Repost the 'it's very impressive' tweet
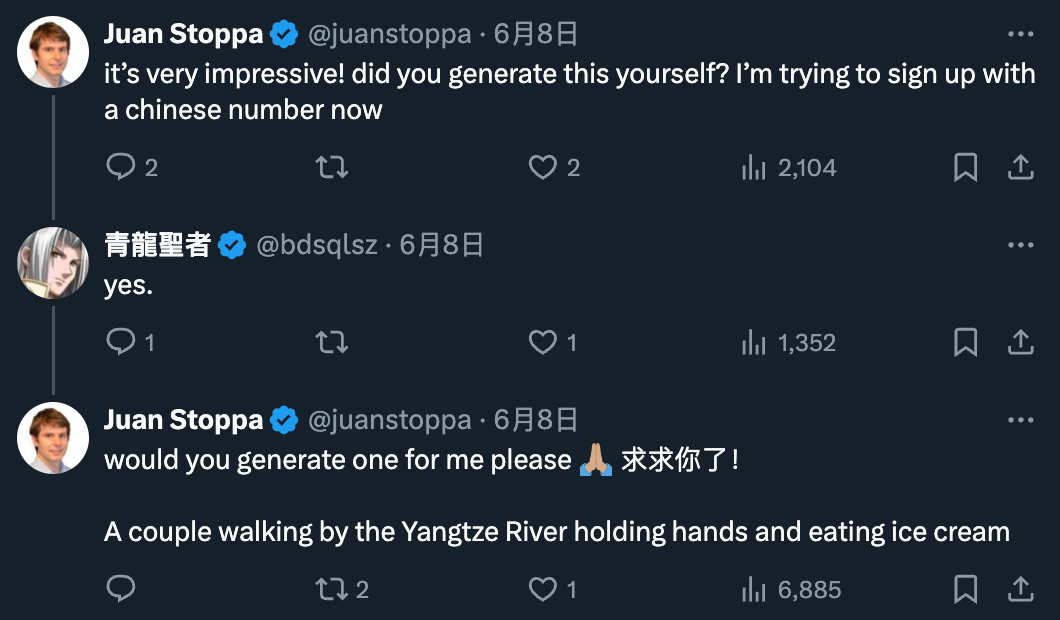Image resolution: width=1060 pixels, height=620 pixels. 332,167
